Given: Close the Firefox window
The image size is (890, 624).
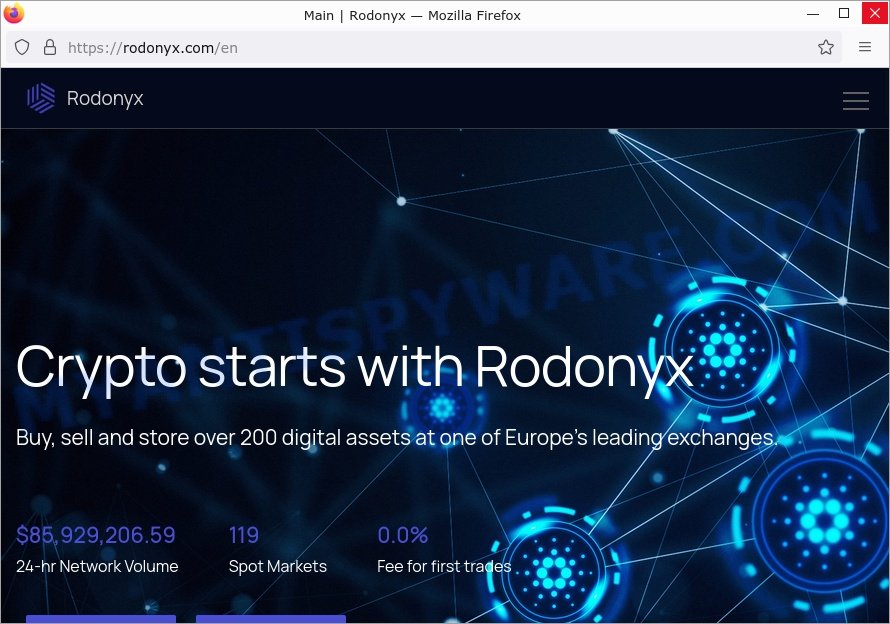Looking at the screenshot, I should tap(871, 14).
